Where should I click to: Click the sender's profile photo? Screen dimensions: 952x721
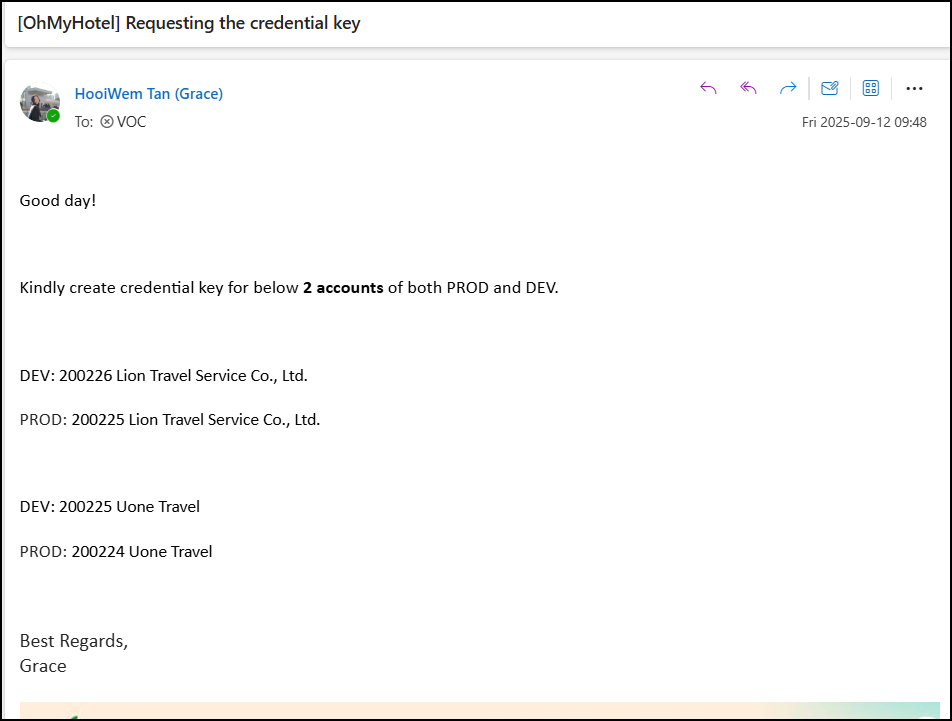coord(38,102)
